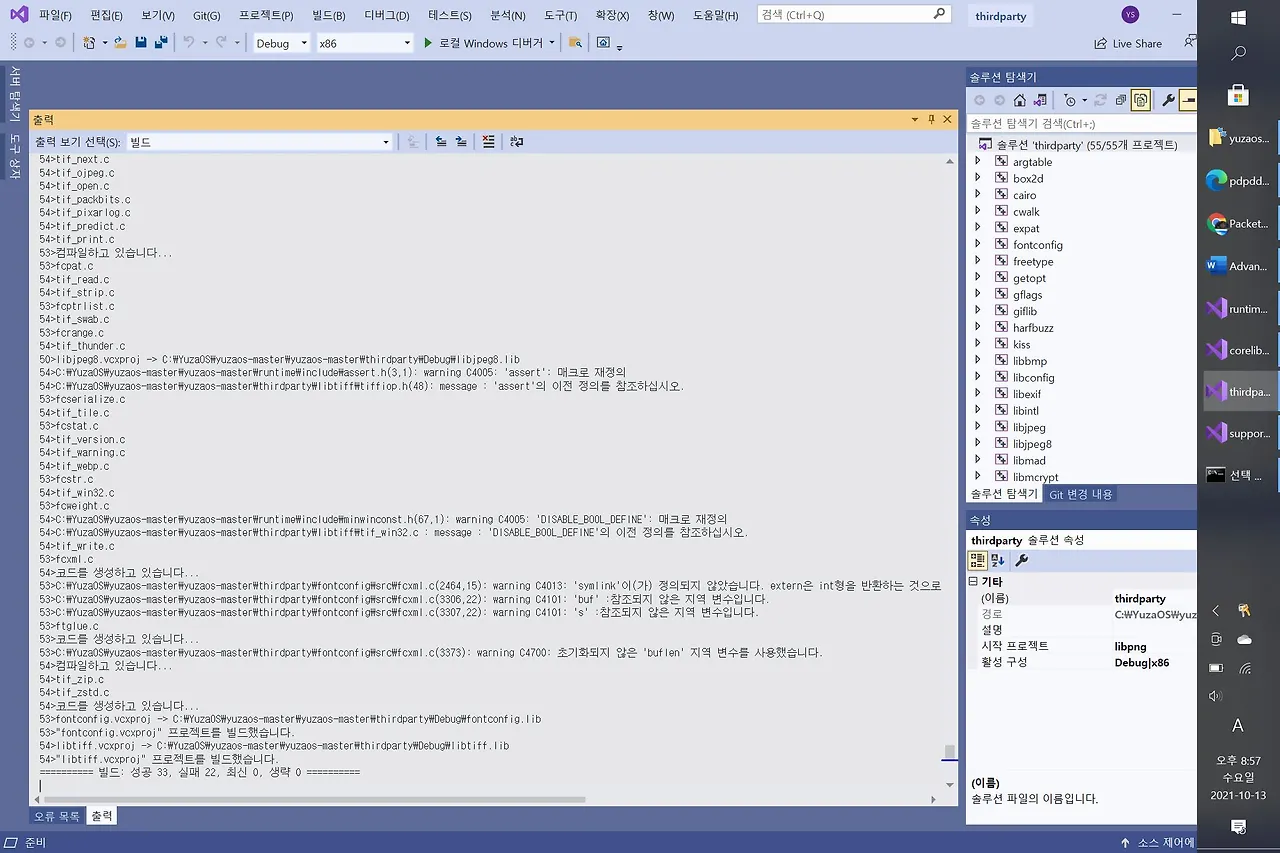Image resolution: width=1280 pixels, height=853 pixels.
Task: Open the Debug configuration dropdown
Action: click(281, 43)
